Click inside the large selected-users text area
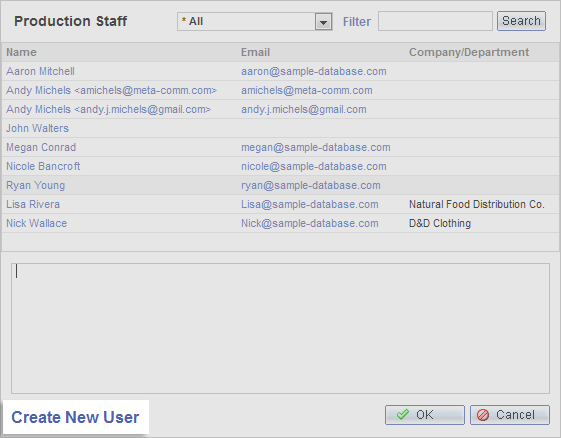This screenshot has width=561, height=438. coord(280,328)
